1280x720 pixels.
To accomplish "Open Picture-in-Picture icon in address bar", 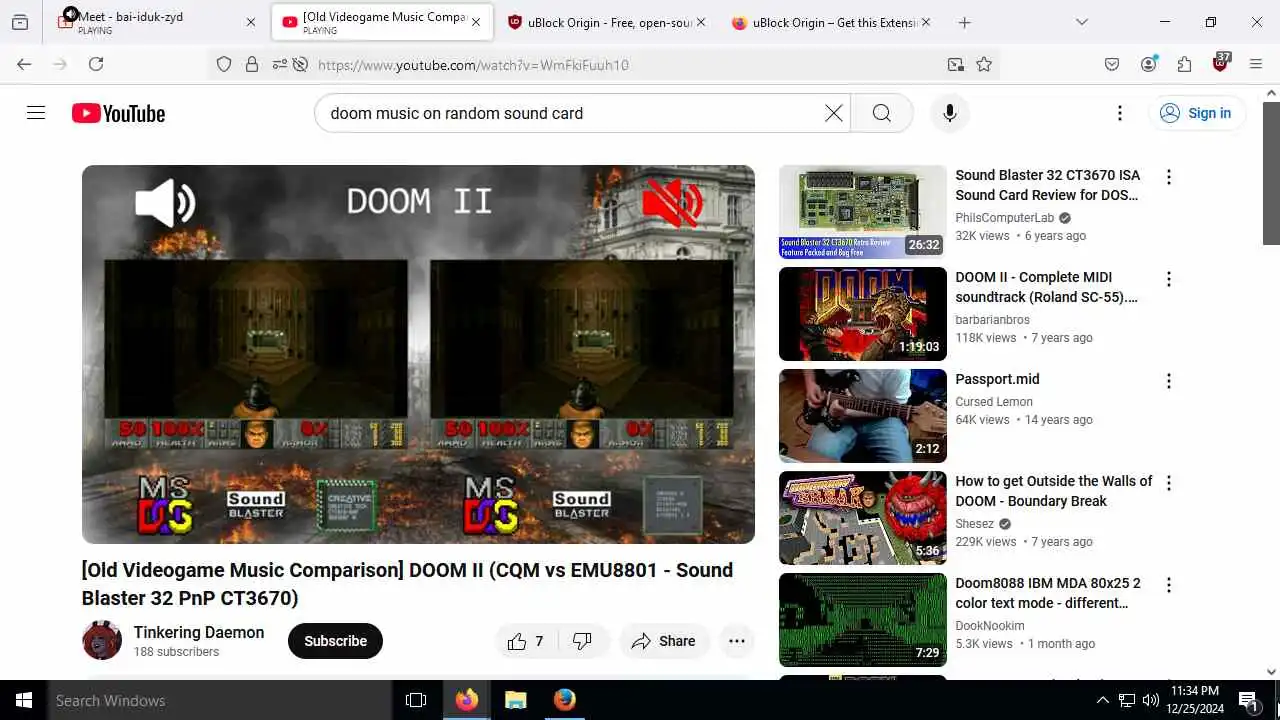I will point(956,64).
